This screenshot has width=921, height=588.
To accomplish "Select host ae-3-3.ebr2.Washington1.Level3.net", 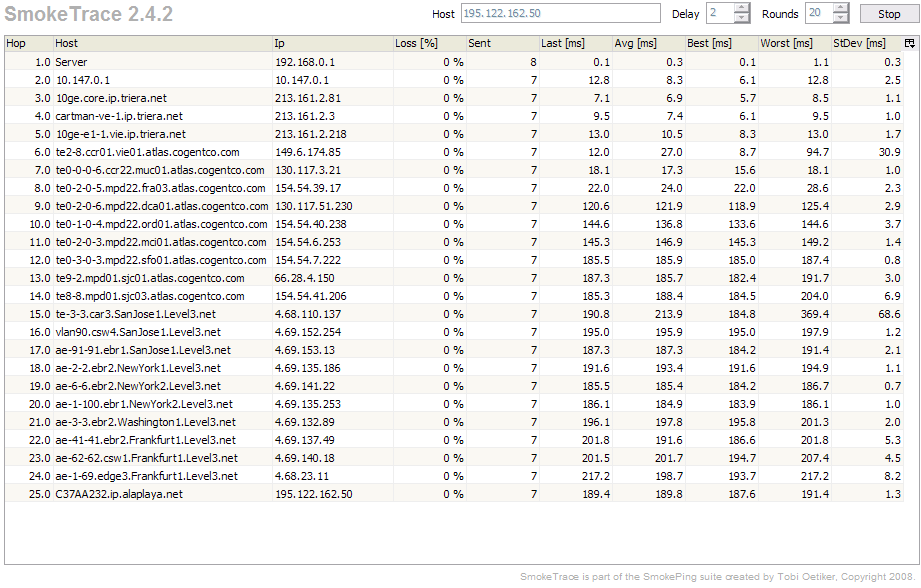I will coord(146,422).
